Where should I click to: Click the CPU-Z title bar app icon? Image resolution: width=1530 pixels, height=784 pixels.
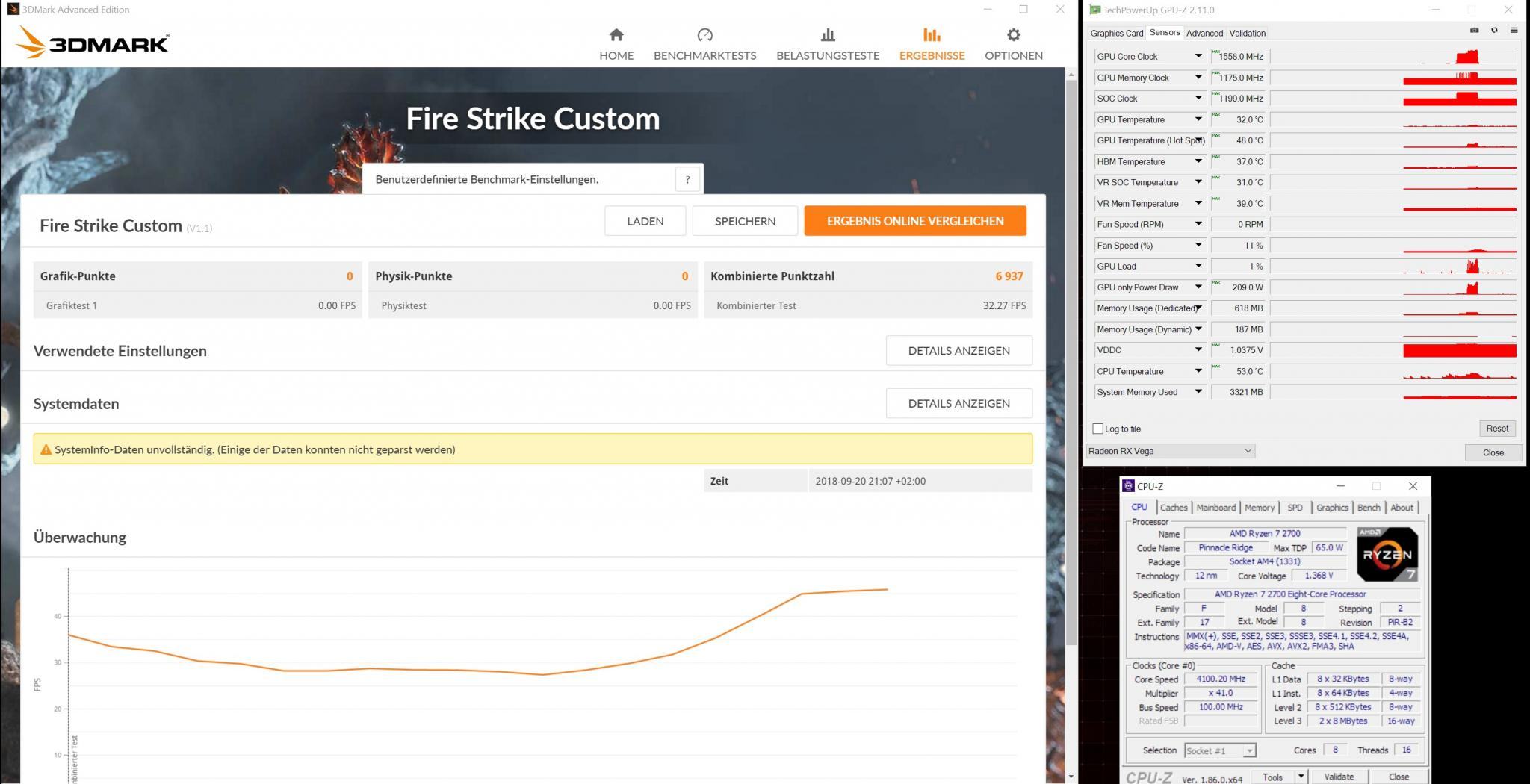click(1128, 485)
